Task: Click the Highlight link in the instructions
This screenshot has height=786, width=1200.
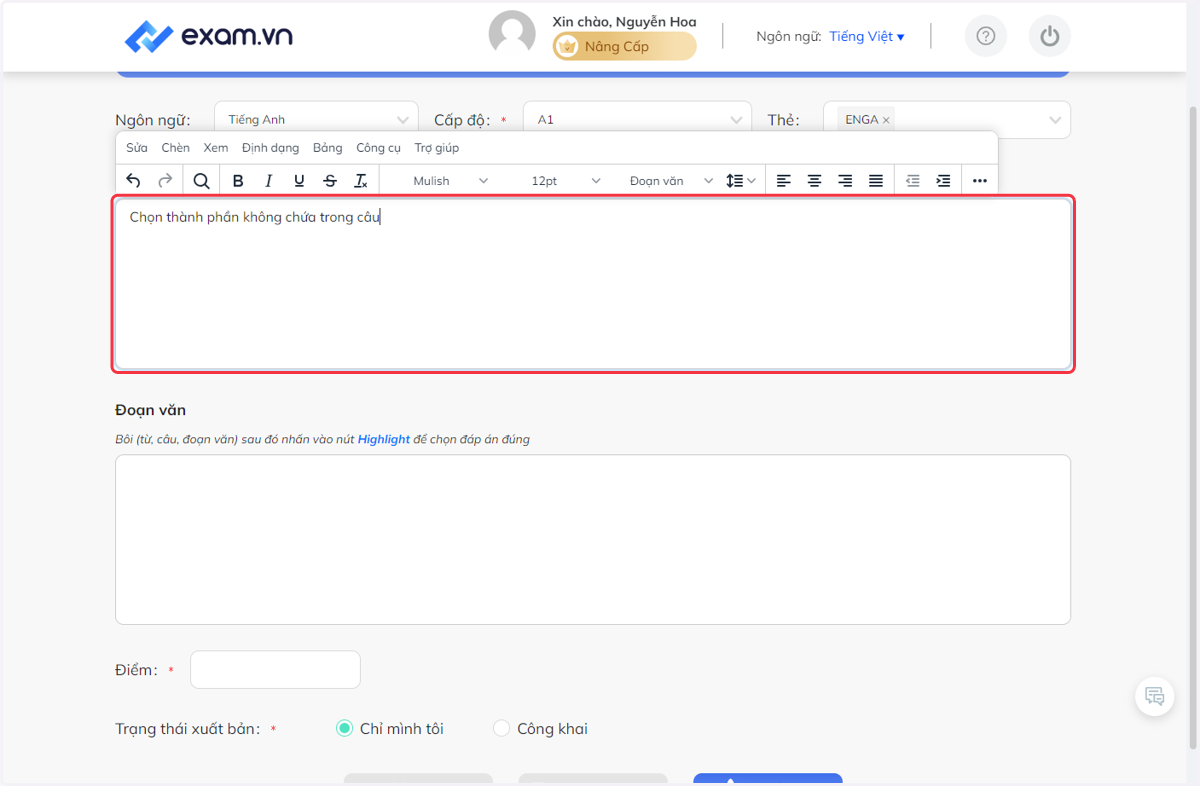Action: (x=384, y=439)
